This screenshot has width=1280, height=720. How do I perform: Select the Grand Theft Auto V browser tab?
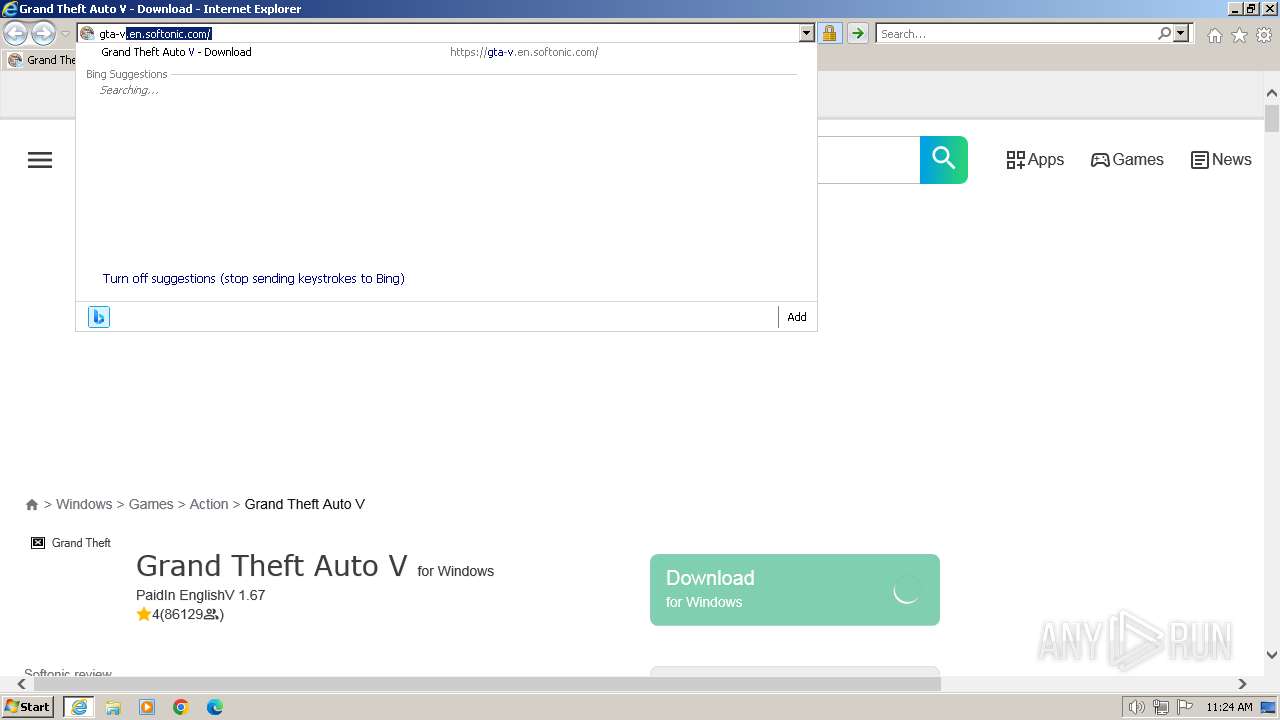coord(41,60)
